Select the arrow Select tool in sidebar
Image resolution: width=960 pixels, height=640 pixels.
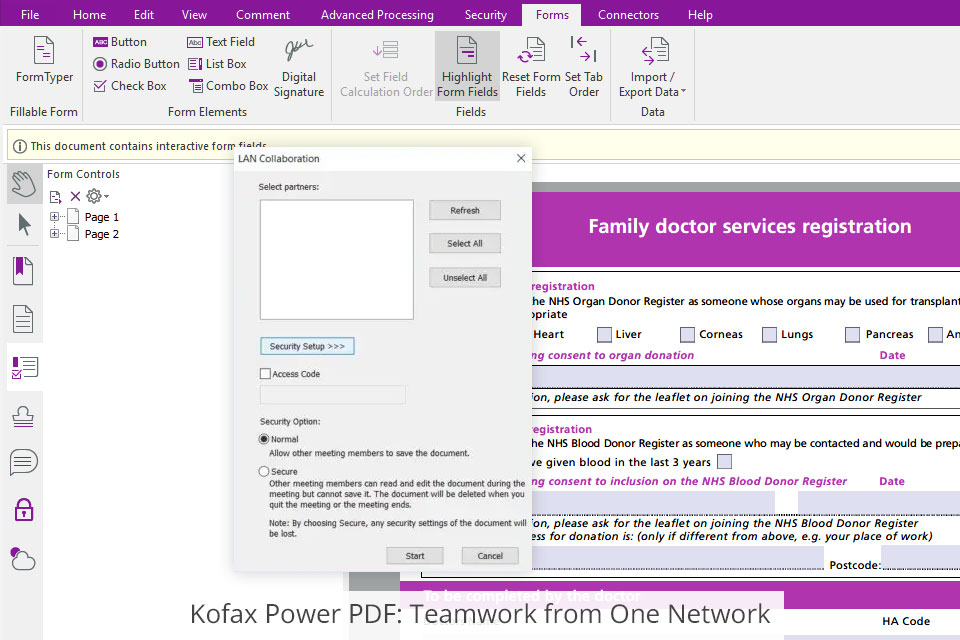24,225
